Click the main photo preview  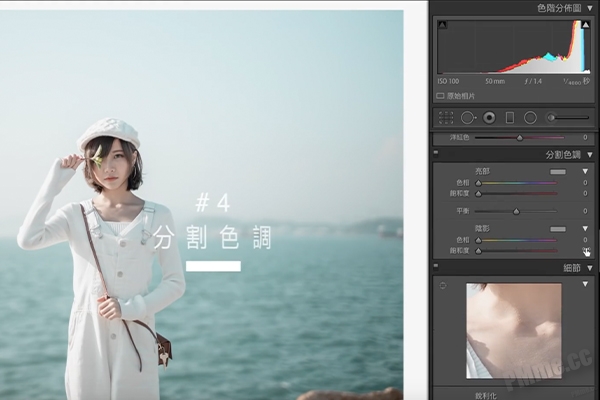[202, 205]
